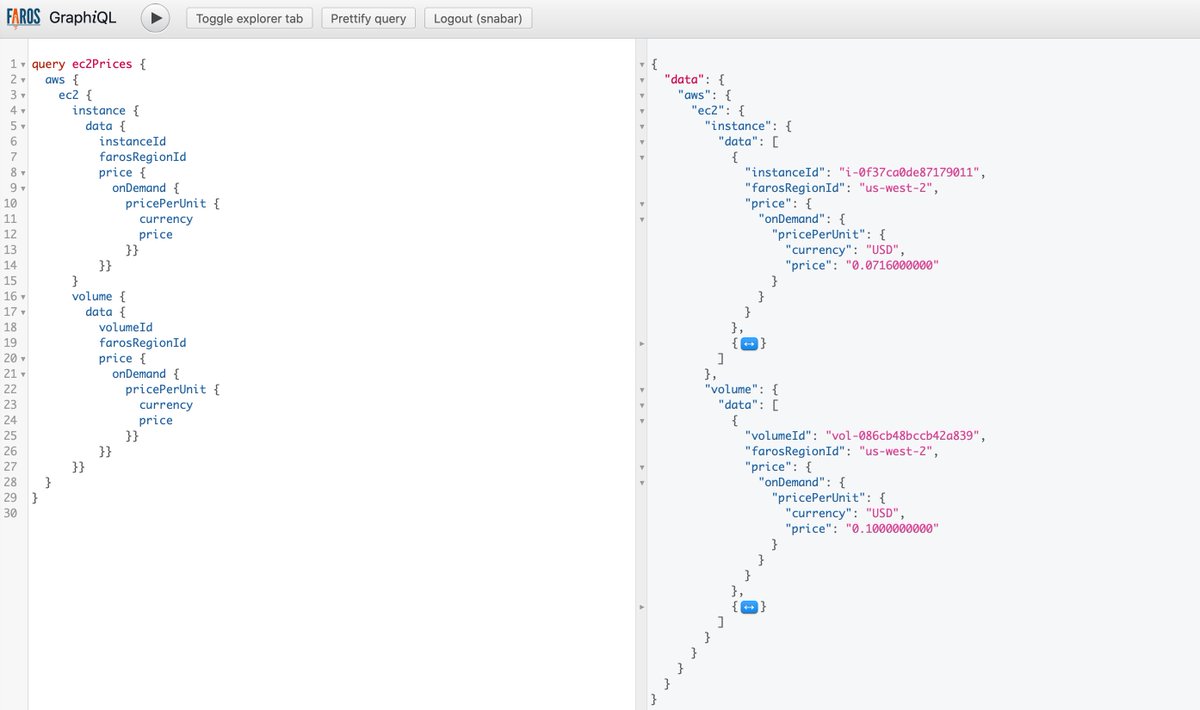Collapse the "data" root fold arrow in results
1200x710 pixels.
(642, 80)
